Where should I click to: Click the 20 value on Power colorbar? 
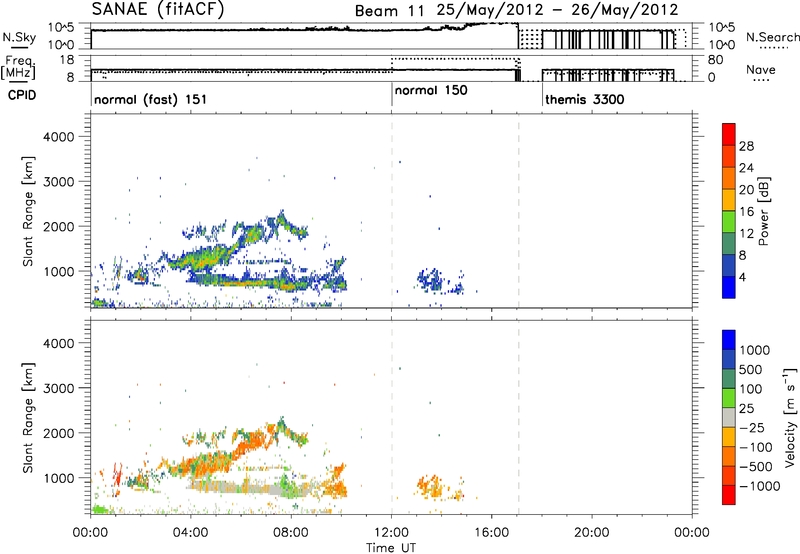746,190
